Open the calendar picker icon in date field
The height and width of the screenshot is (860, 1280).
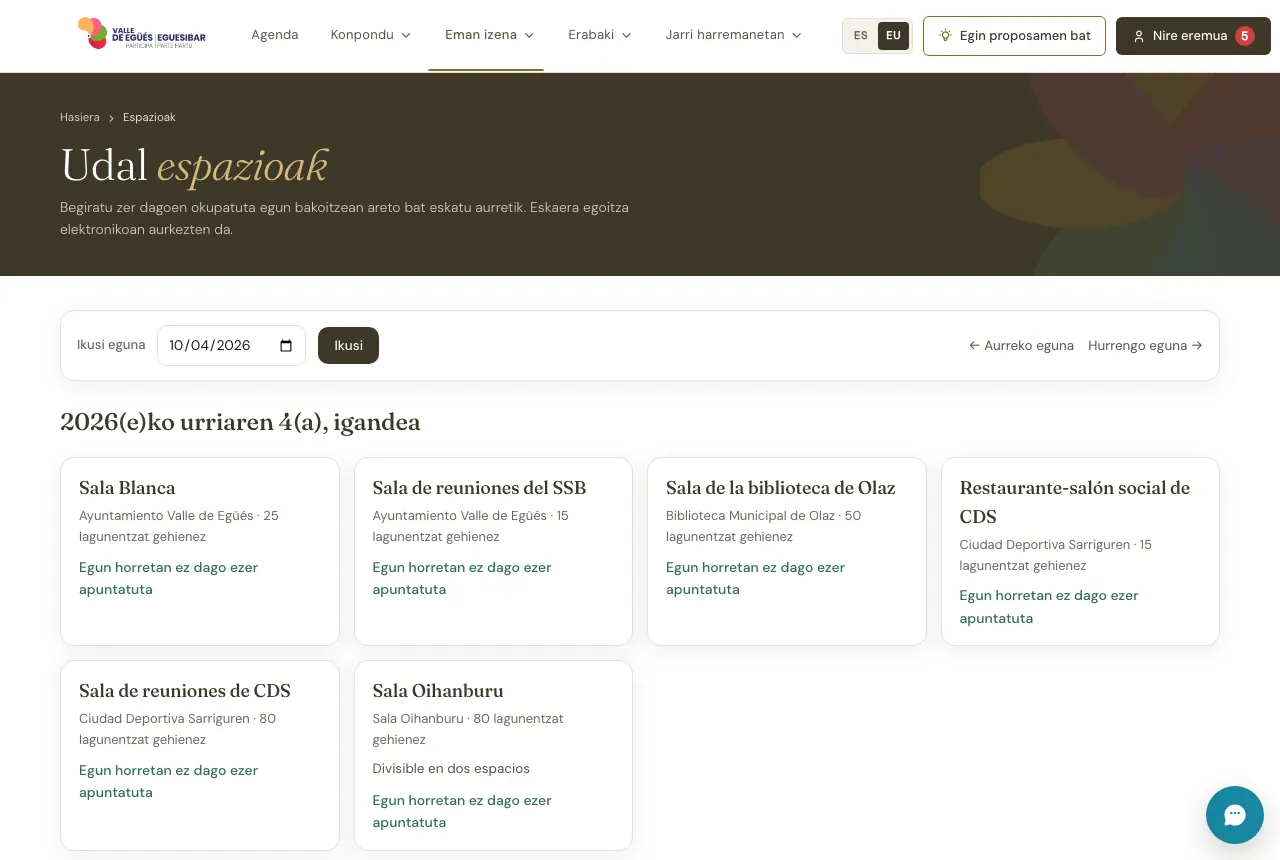tap(286, 345)
